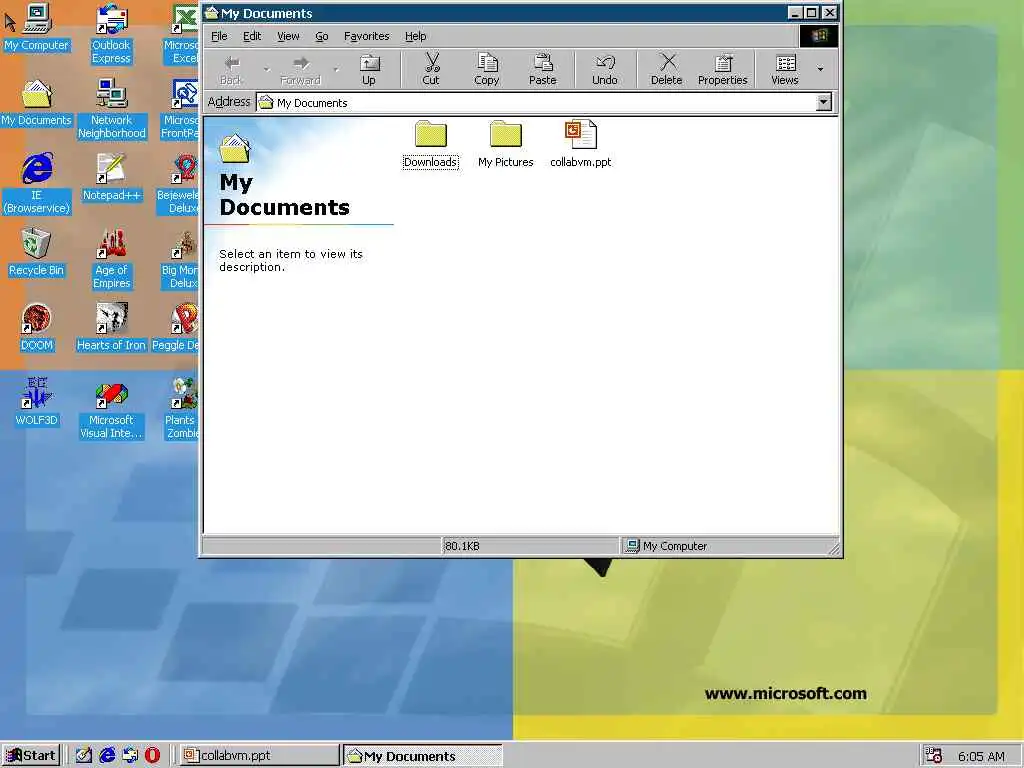Delete the selected item via toolbar

coord(666,69)
